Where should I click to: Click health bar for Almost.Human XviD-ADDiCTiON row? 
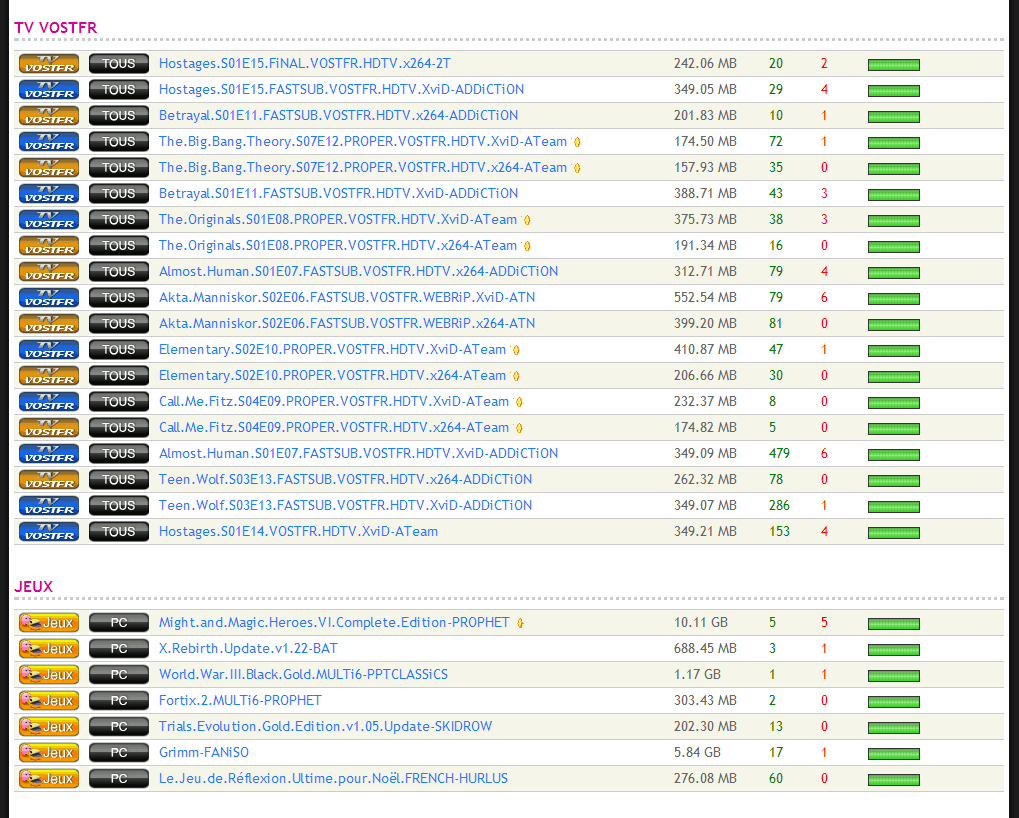coord(894,454)
